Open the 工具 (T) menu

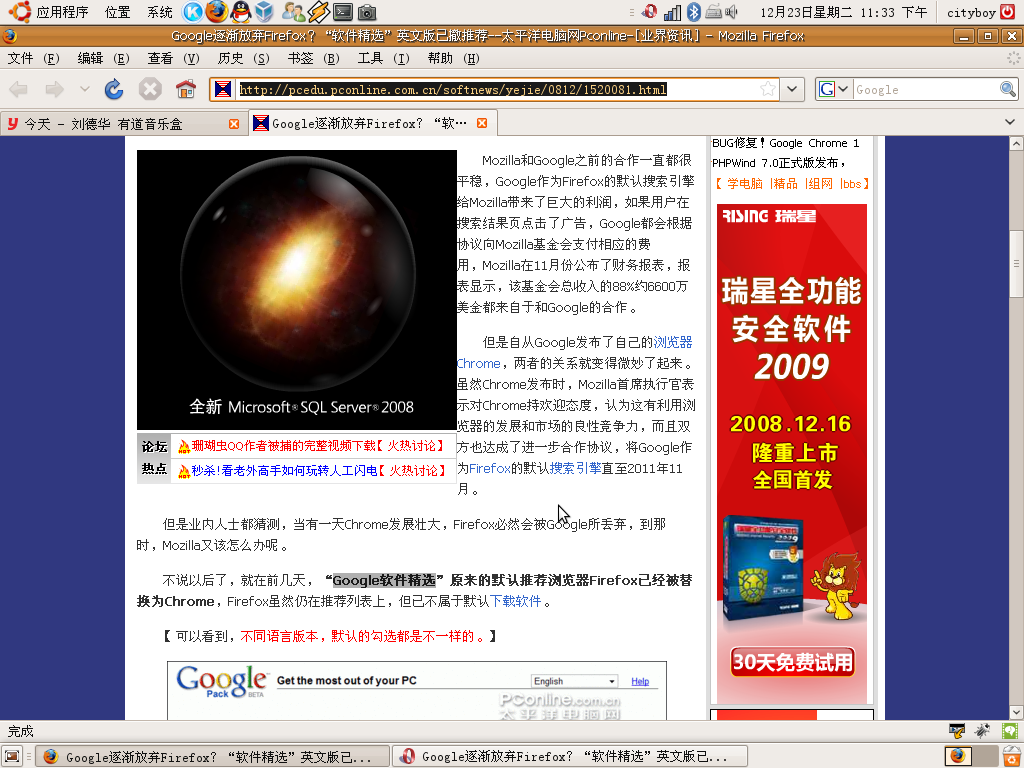[383, 58]
